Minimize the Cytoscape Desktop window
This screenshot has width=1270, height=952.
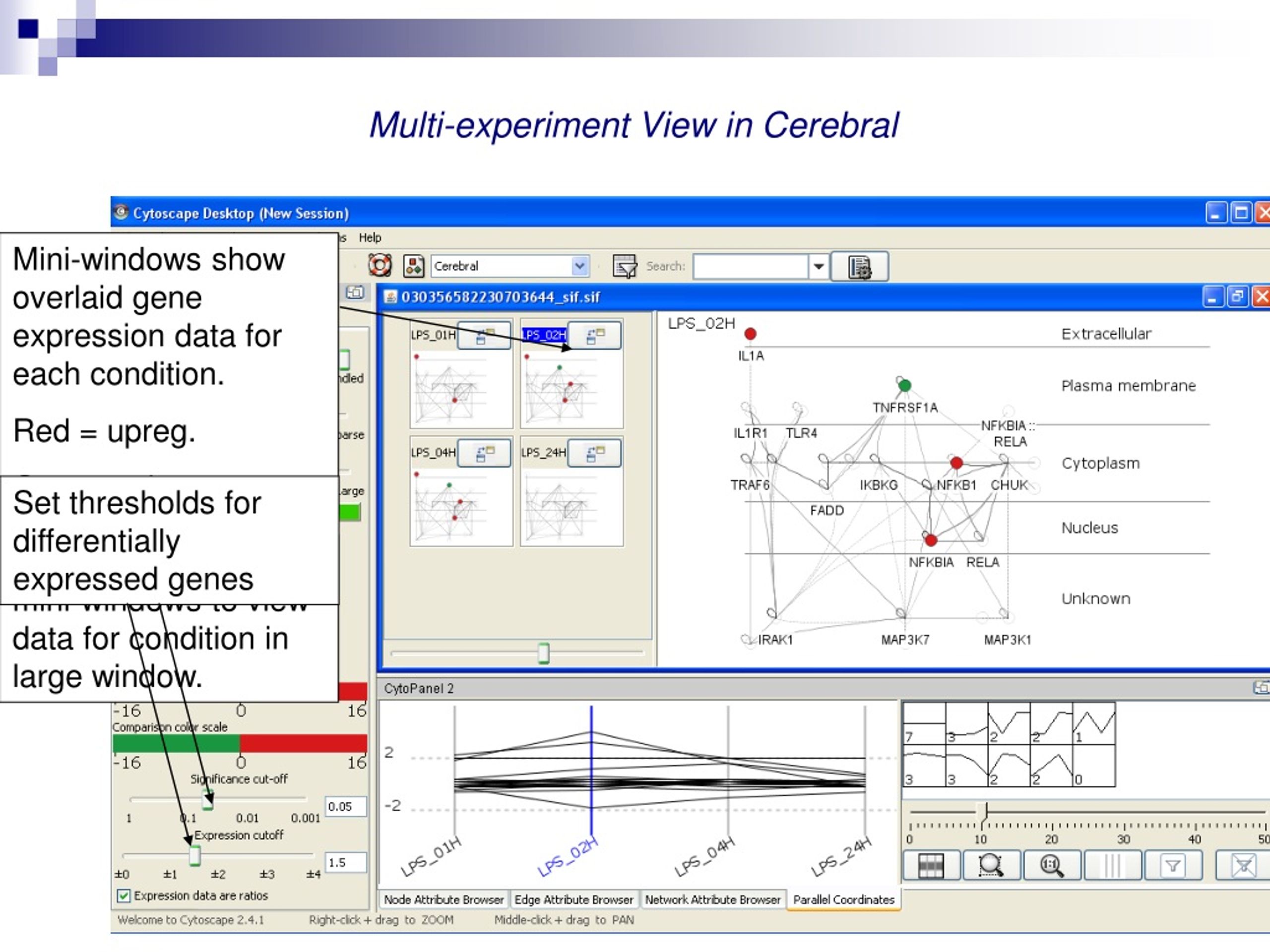[1215, 213]
